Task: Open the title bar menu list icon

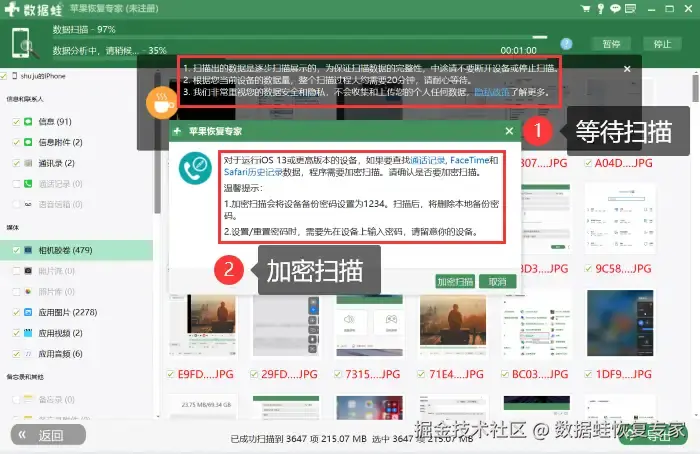Action: (x=630, y=8)
